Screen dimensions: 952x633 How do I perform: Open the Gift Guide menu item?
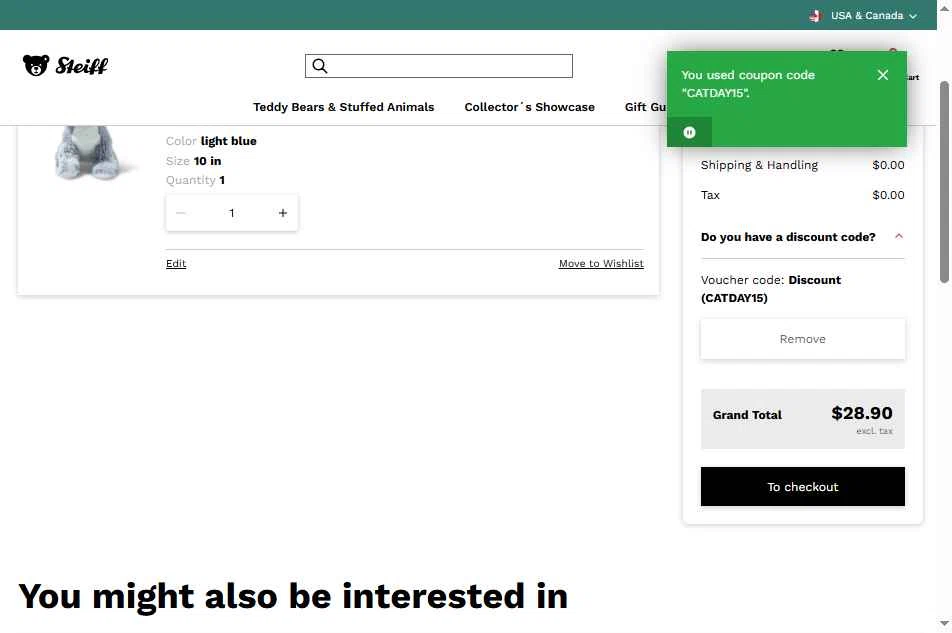pos(645,107)
